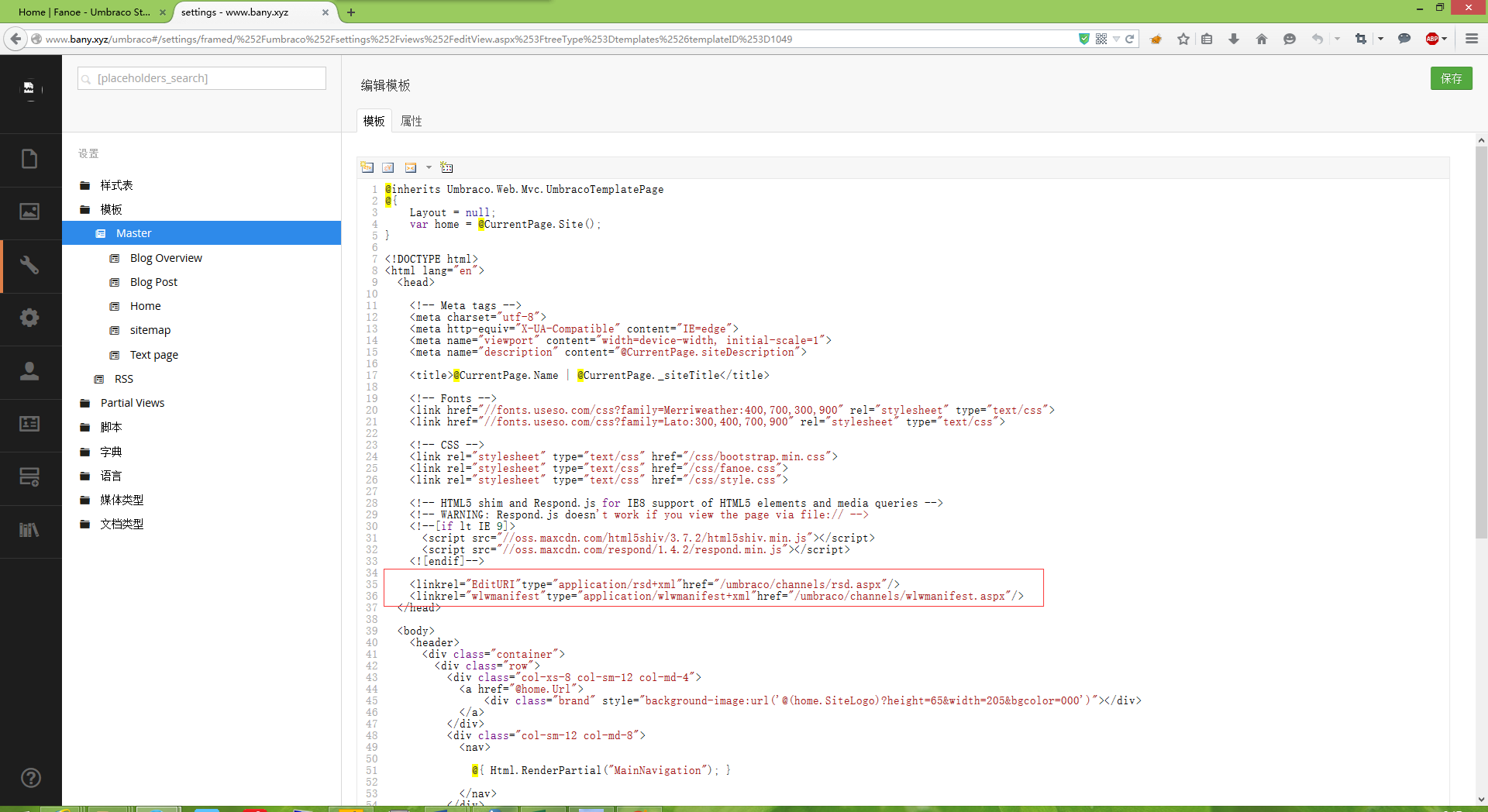Close the settings browser tab
Image resolution: width=1488 pixels, height=812 pixels.
325,12
